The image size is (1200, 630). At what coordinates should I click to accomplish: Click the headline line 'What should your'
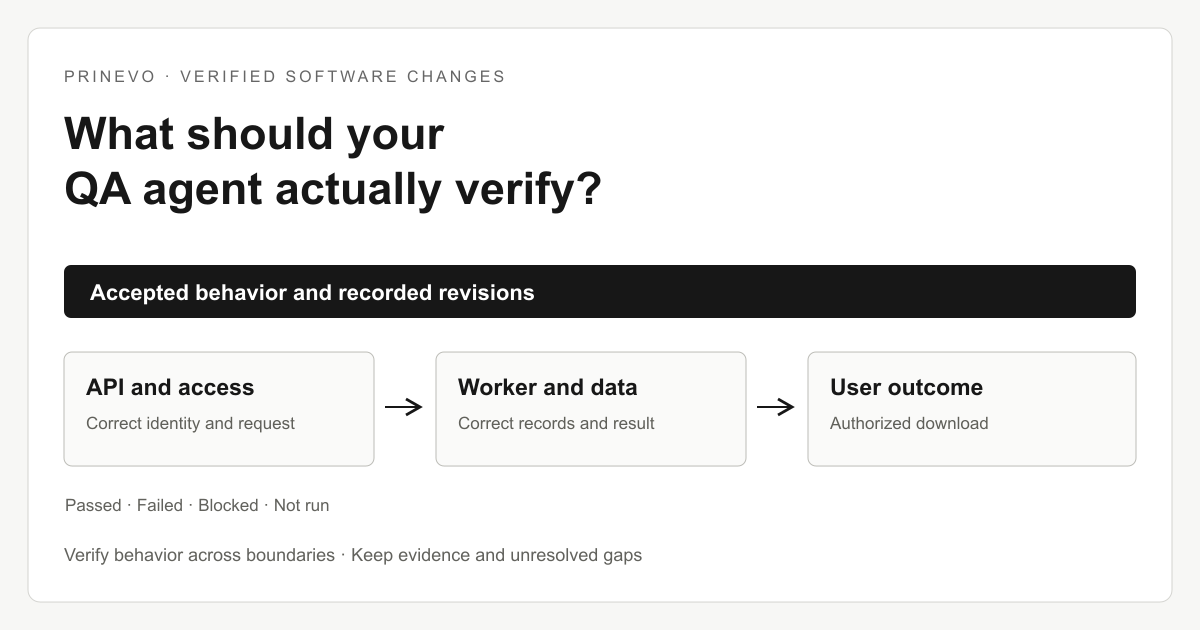tap(254, 134)
